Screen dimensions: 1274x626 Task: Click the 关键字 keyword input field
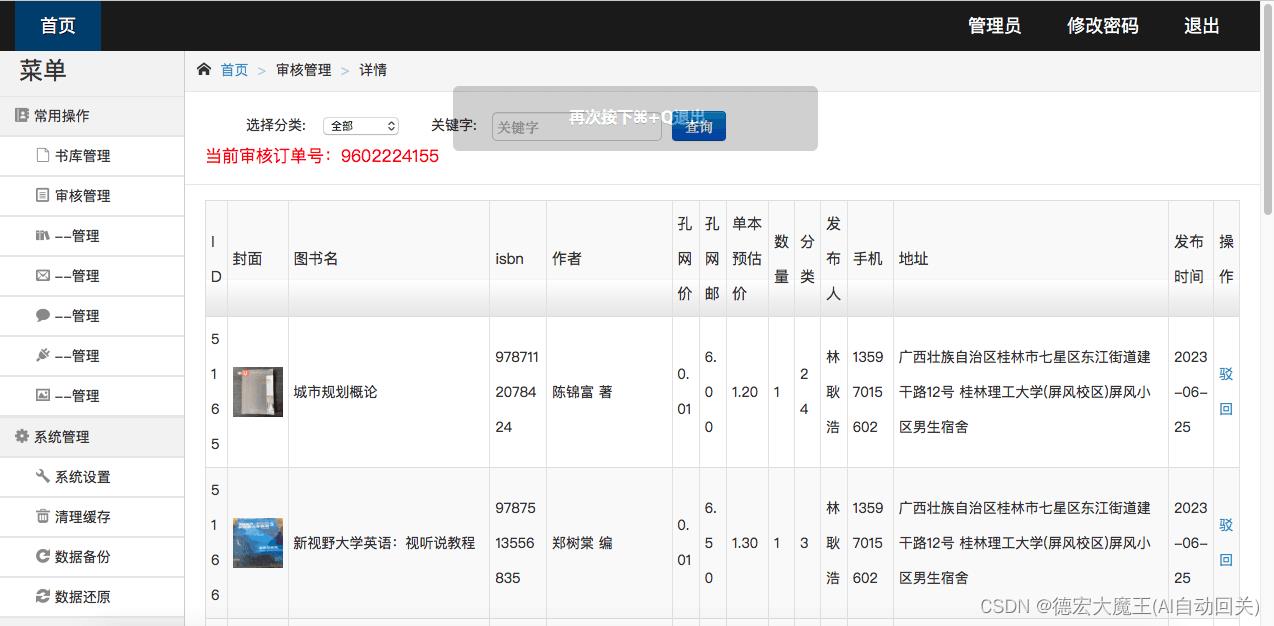(576, 125)
